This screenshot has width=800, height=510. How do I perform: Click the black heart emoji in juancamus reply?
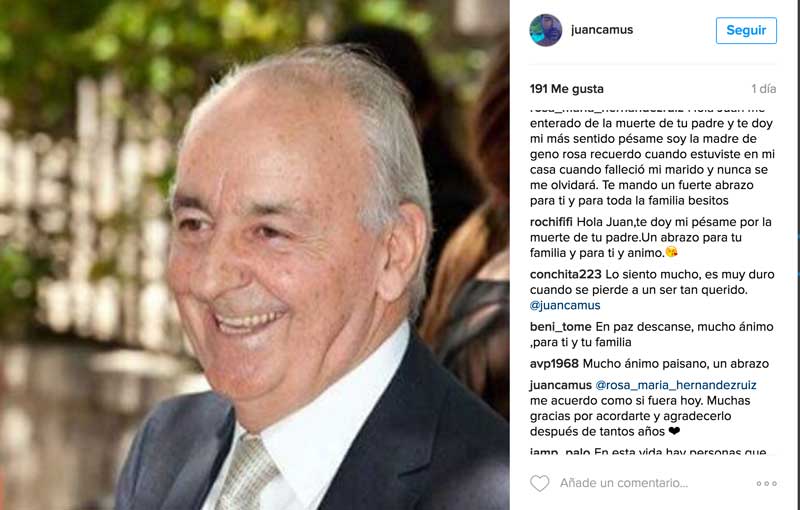pos(674,431)
